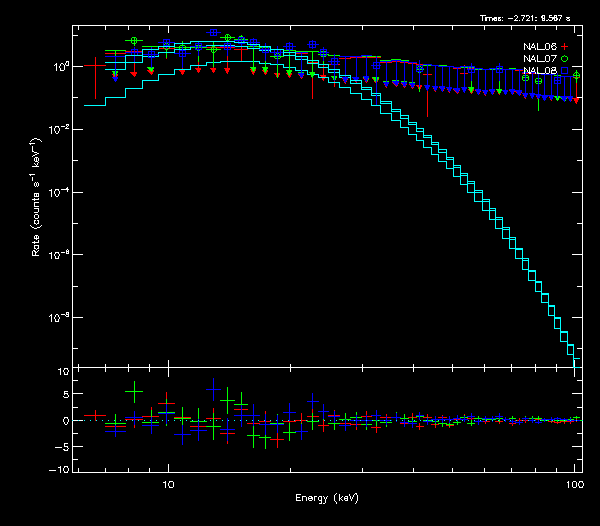Viewport: 600px width, 526px height.
Task: Click the 10 tick label on energy axis
Action: click(x=168, y=484)
